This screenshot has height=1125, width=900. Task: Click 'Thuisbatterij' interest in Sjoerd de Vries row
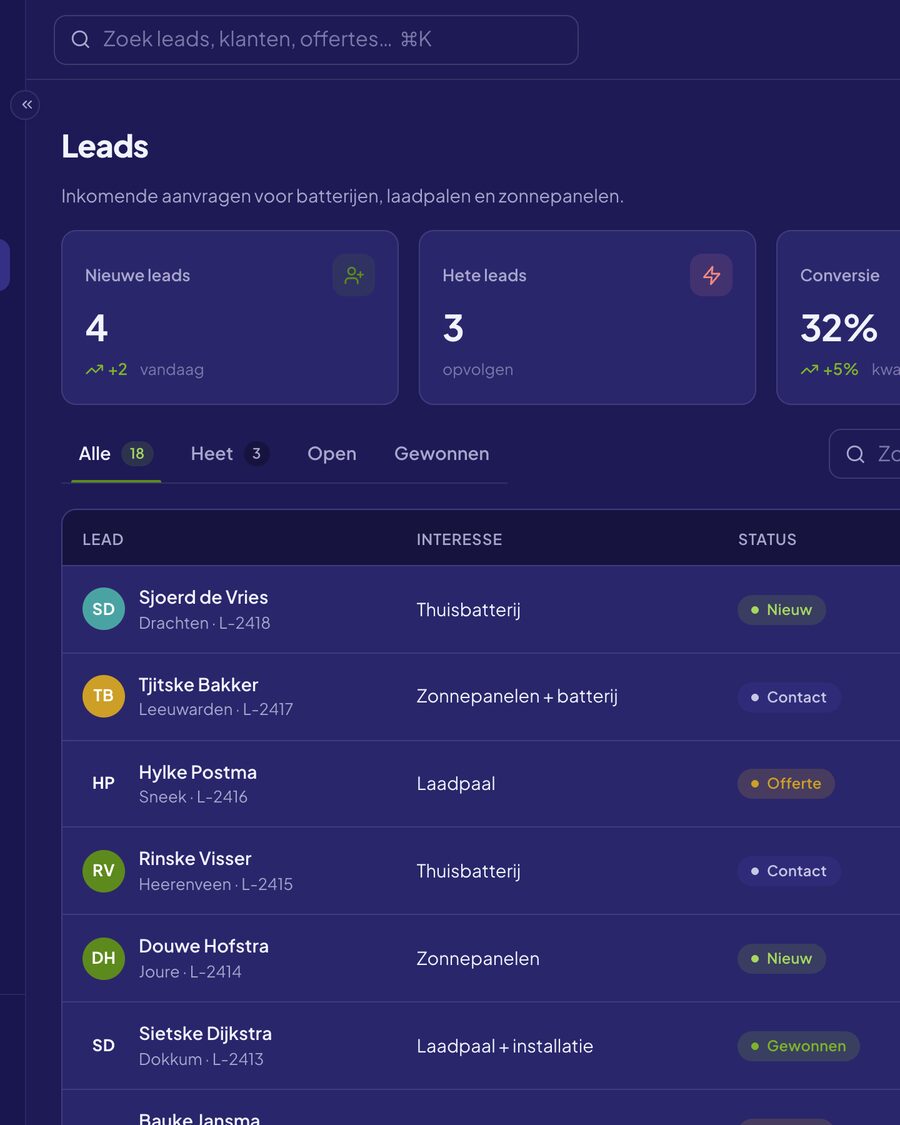click(469, 610)
